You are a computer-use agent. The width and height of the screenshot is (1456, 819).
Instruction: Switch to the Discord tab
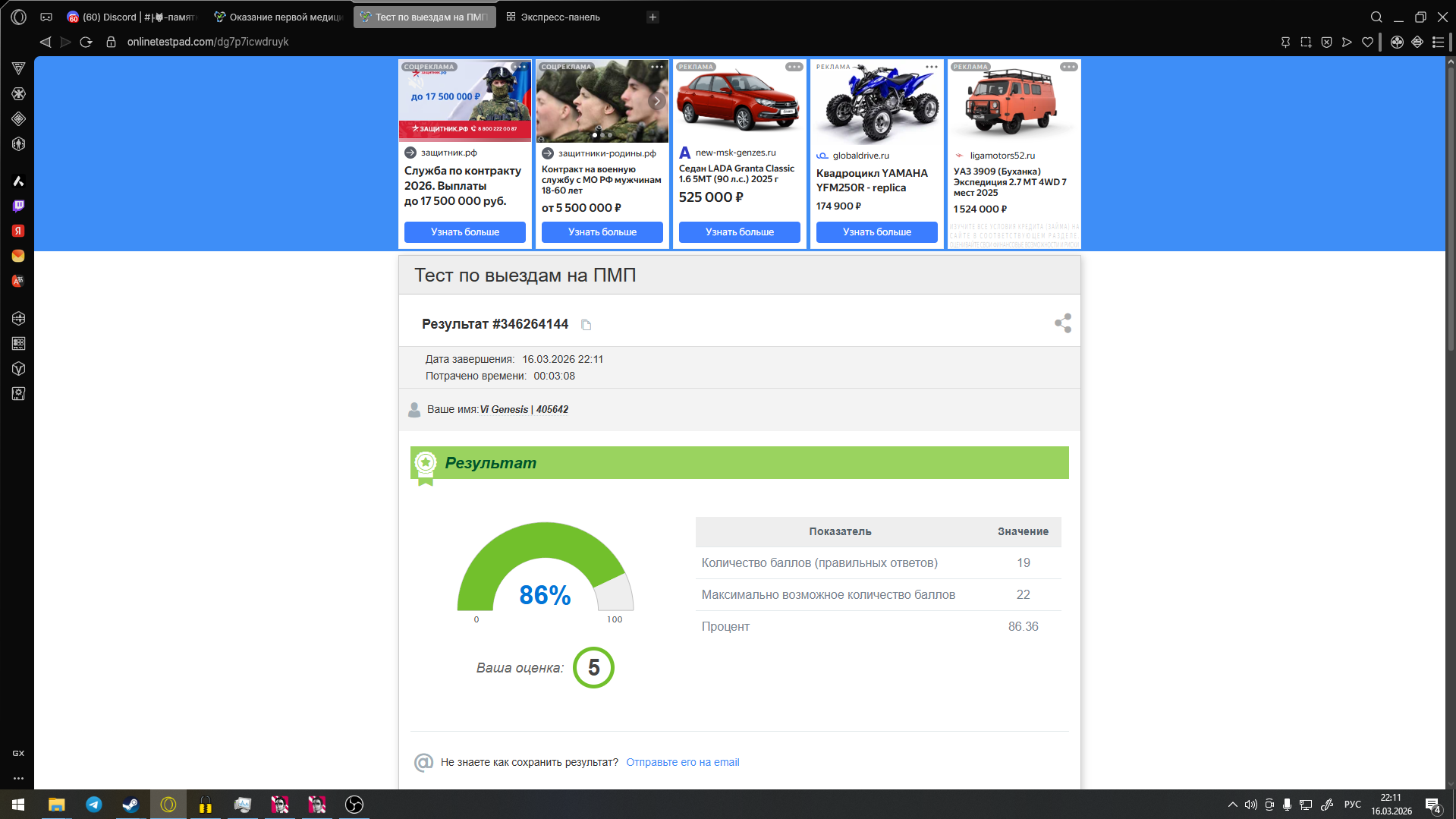click(132, 17)
